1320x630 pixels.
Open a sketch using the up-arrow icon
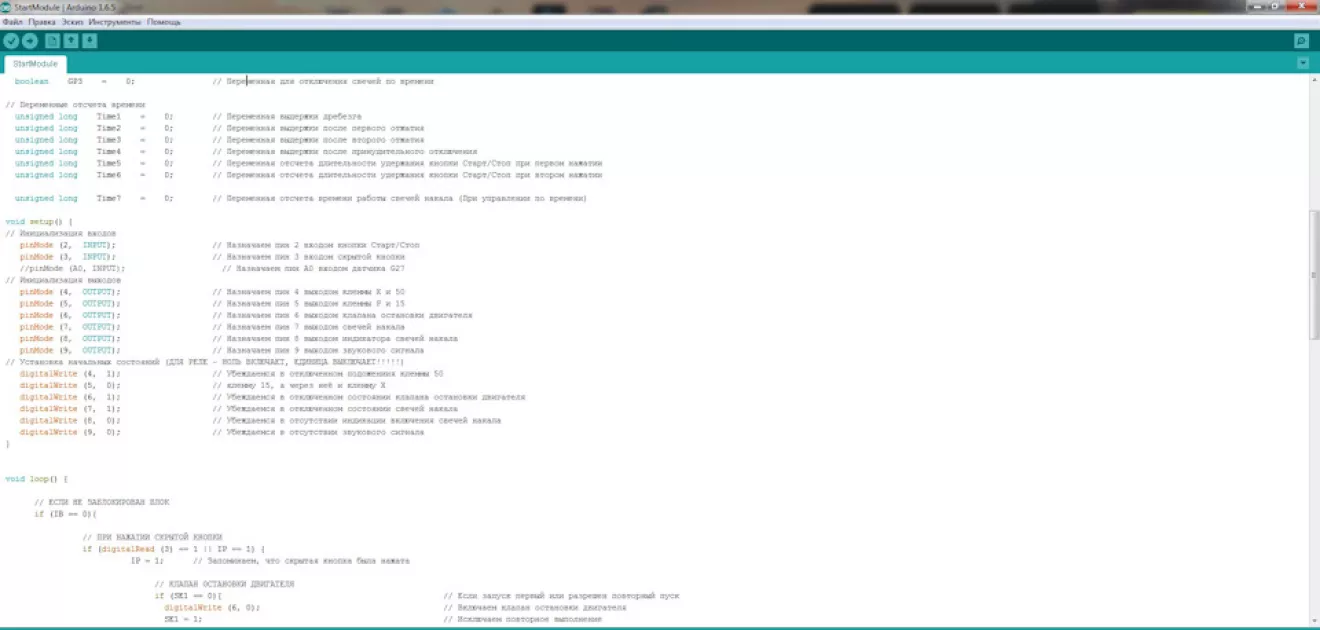pos(71,41)
